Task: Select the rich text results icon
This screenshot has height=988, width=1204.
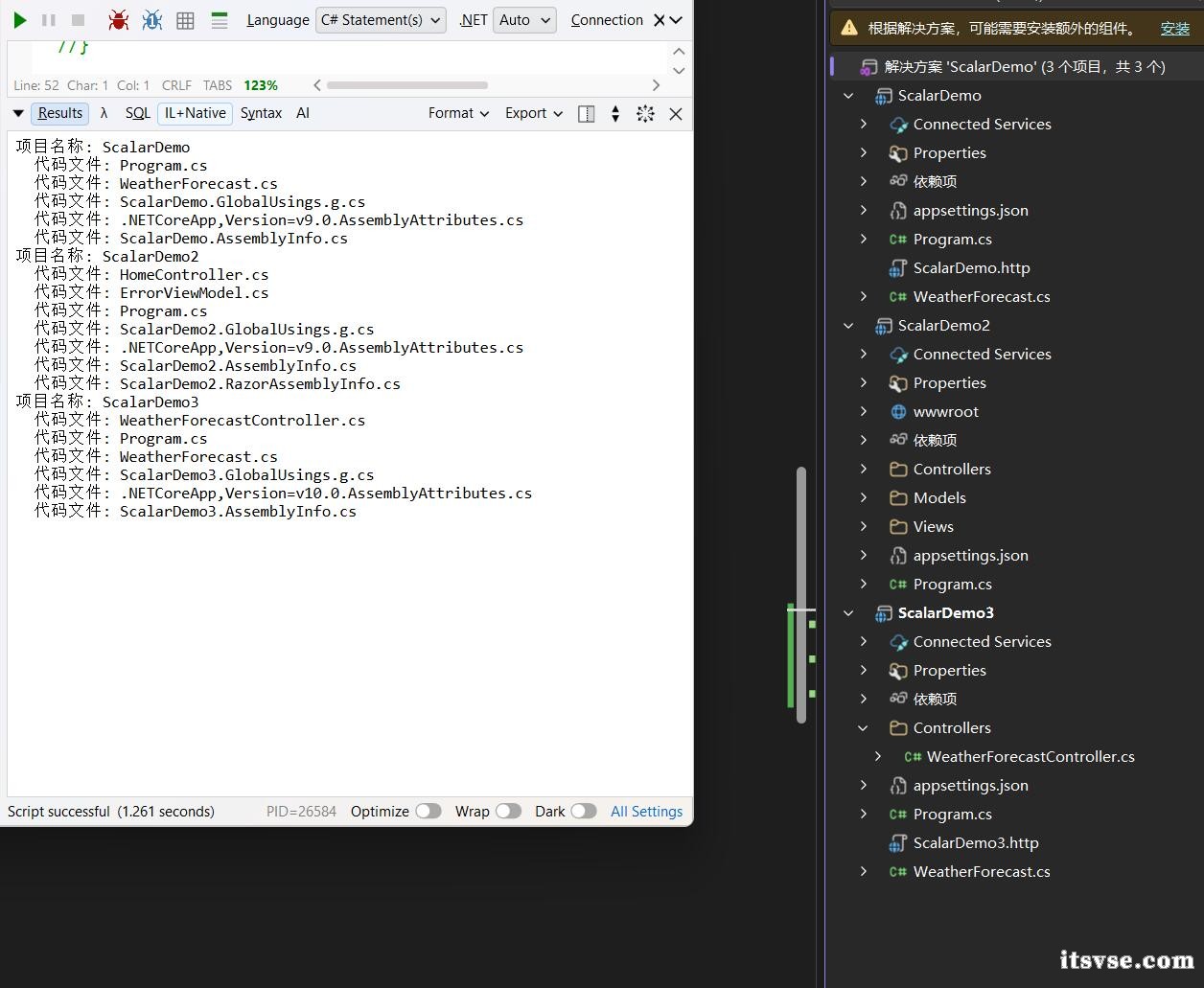Action: coord(220,20)
